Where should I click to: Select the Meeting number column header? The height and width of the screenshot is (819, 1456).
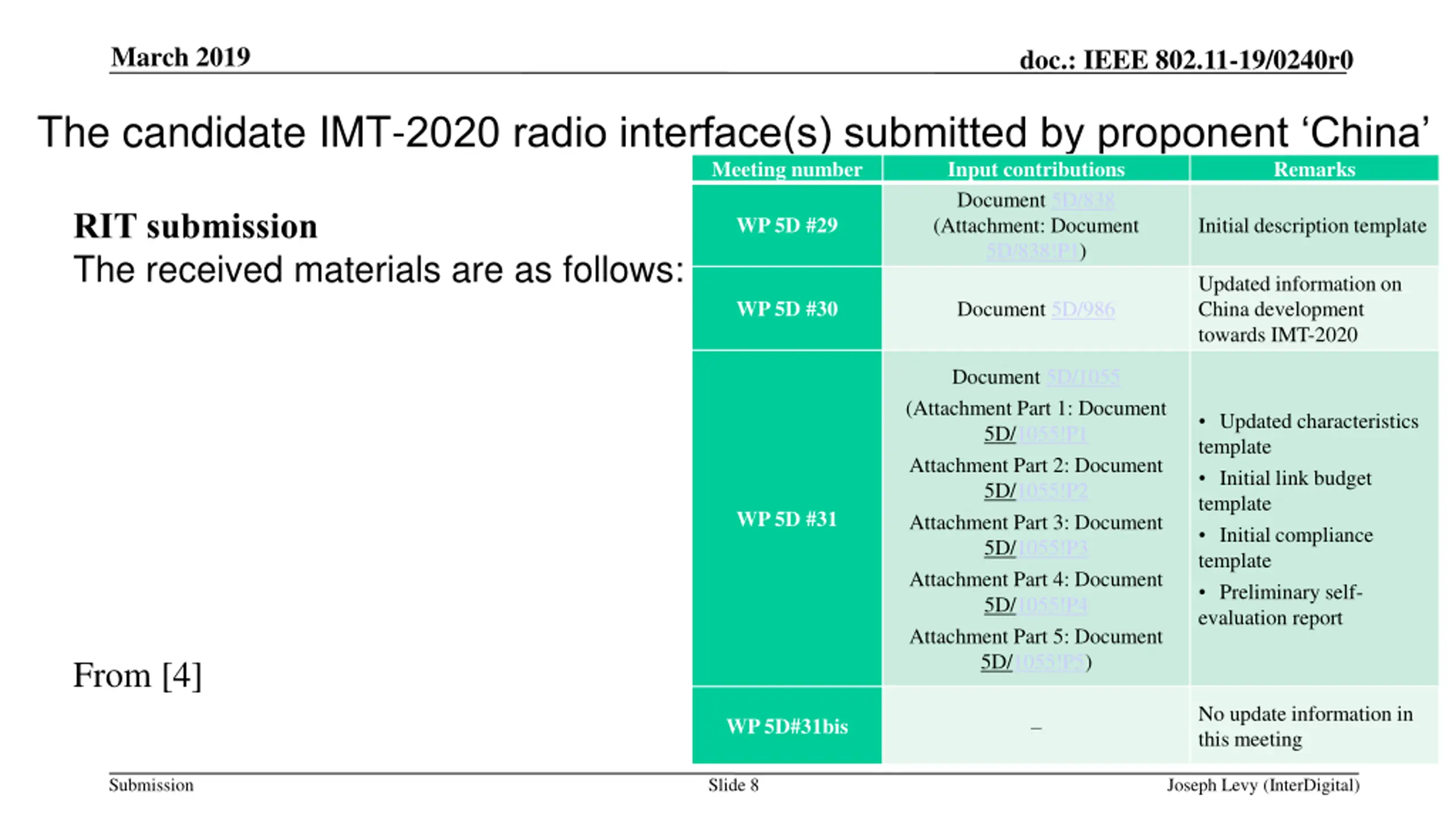pyautogui.click(x=787, y=169)
